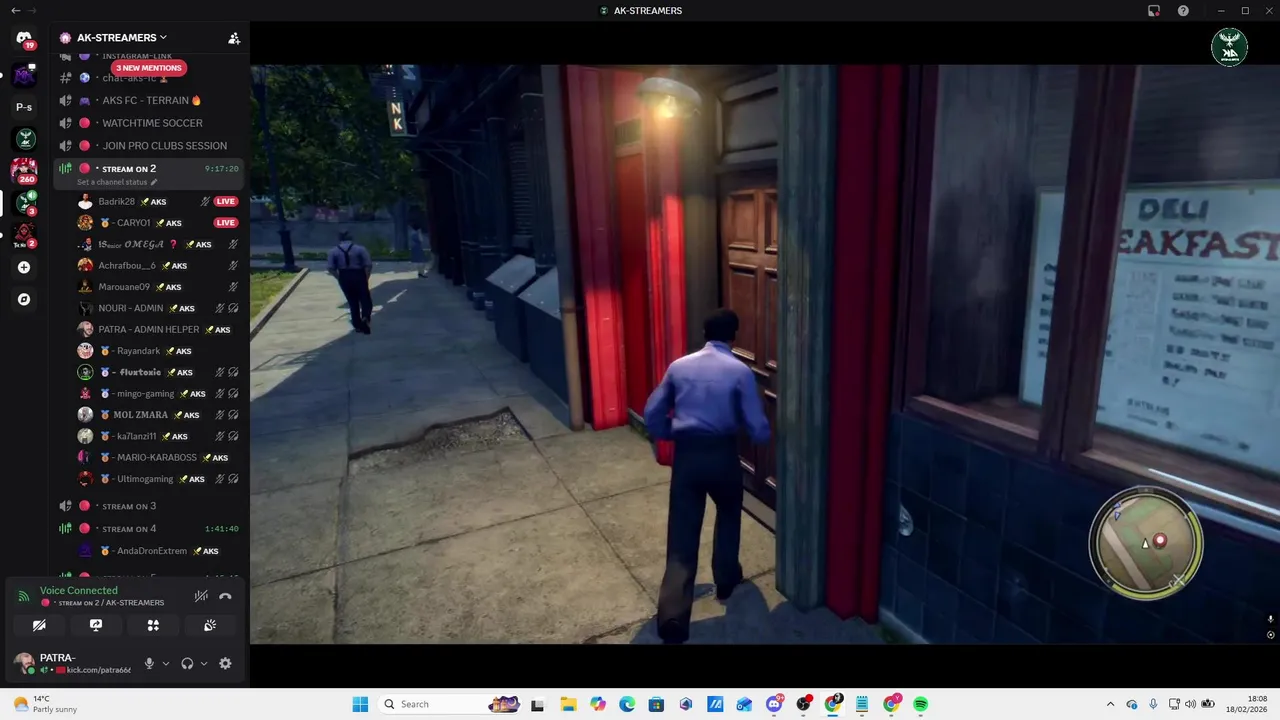Expand microphone input options arrow

point(166,663)
